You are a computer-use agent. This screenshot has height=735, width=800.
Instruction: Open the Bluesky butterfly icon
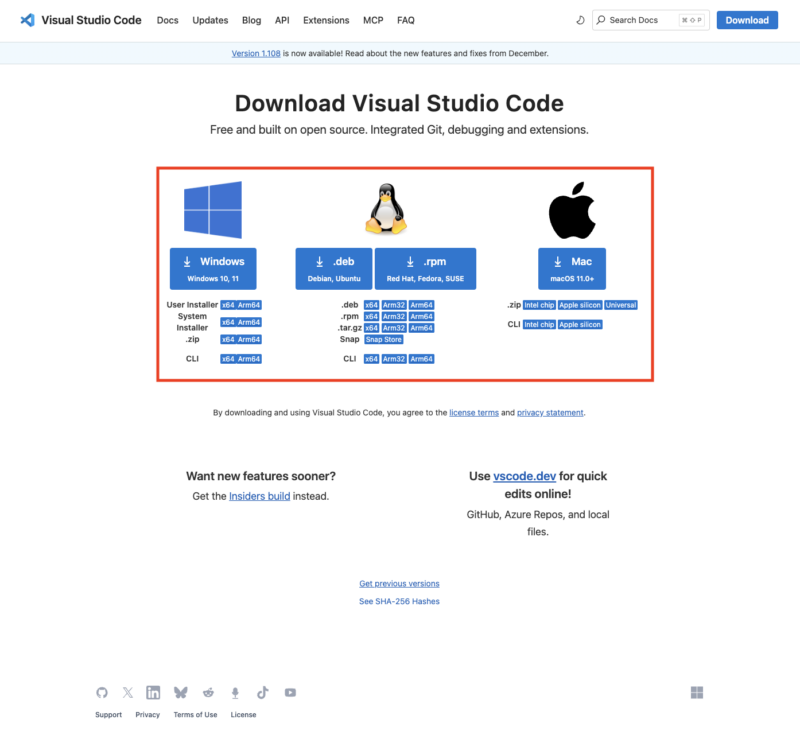(181, 692)
